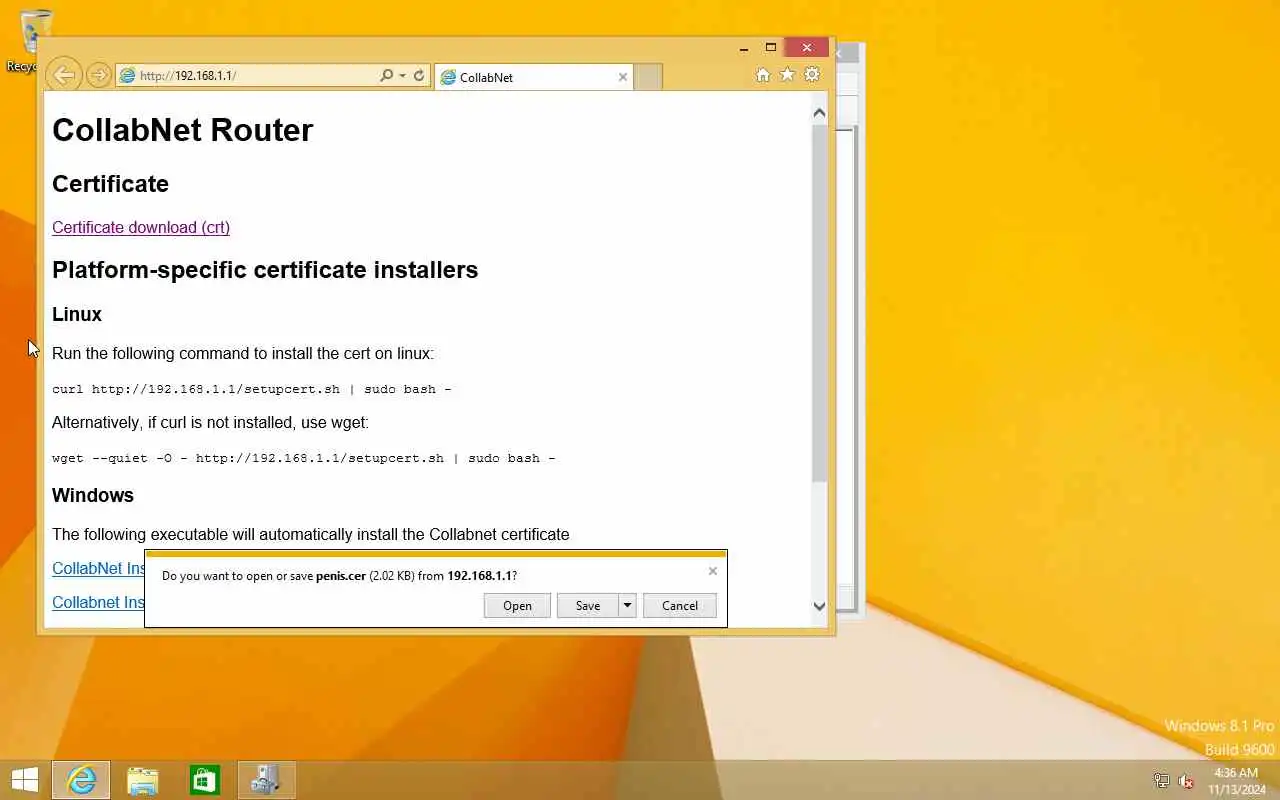Image resolution: width=1280 pixels, height=800 pixels.
Task: Cancel the file download prompt
Action: pyautogui.click(x=680, y=605)
